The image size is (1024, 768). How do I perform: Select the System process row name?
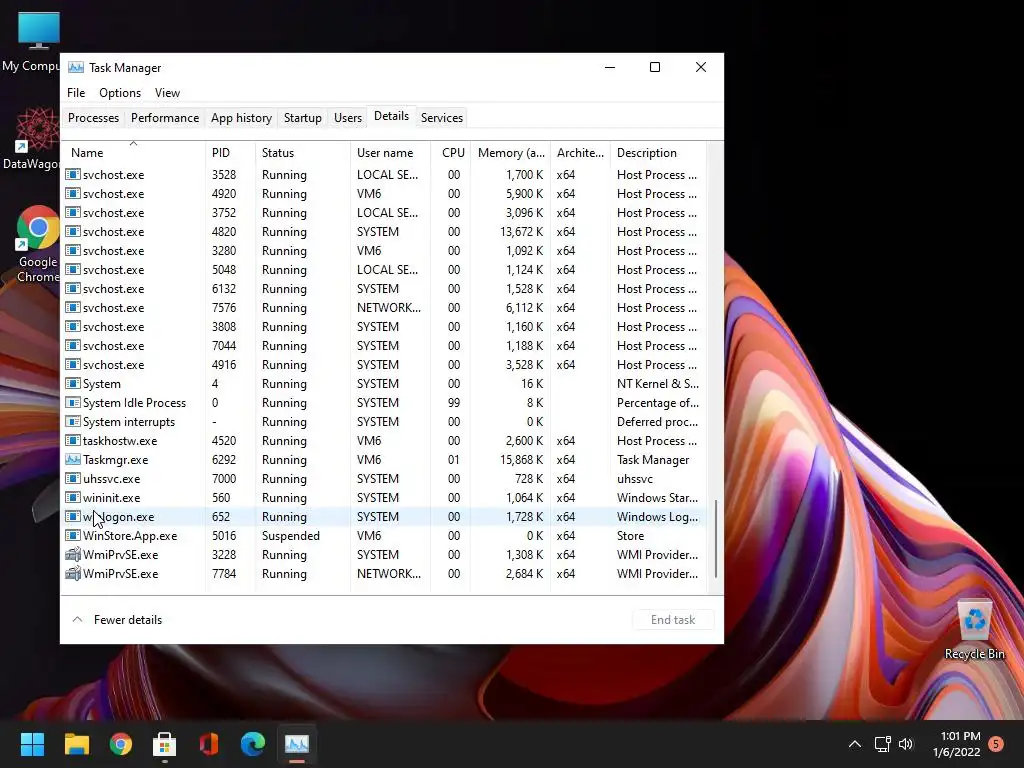coord(101,383)
